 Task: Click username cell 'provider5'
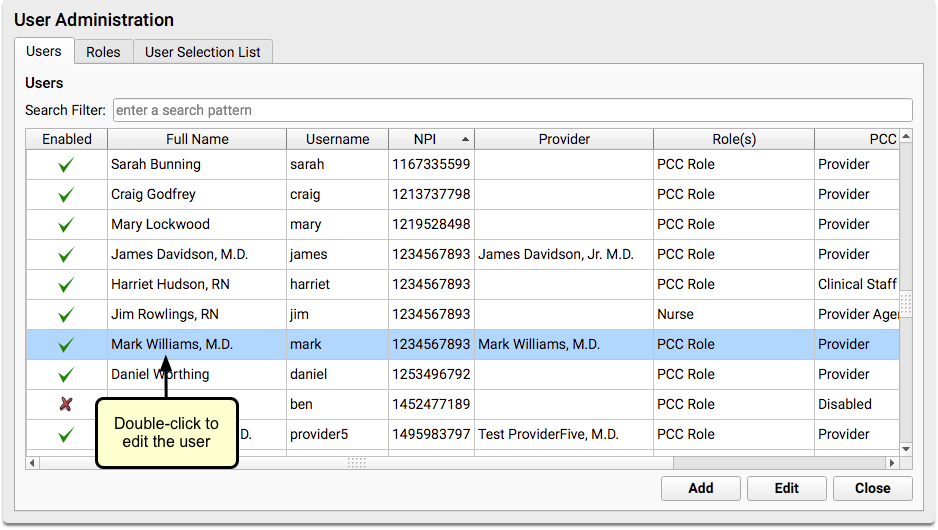[337, 434]
